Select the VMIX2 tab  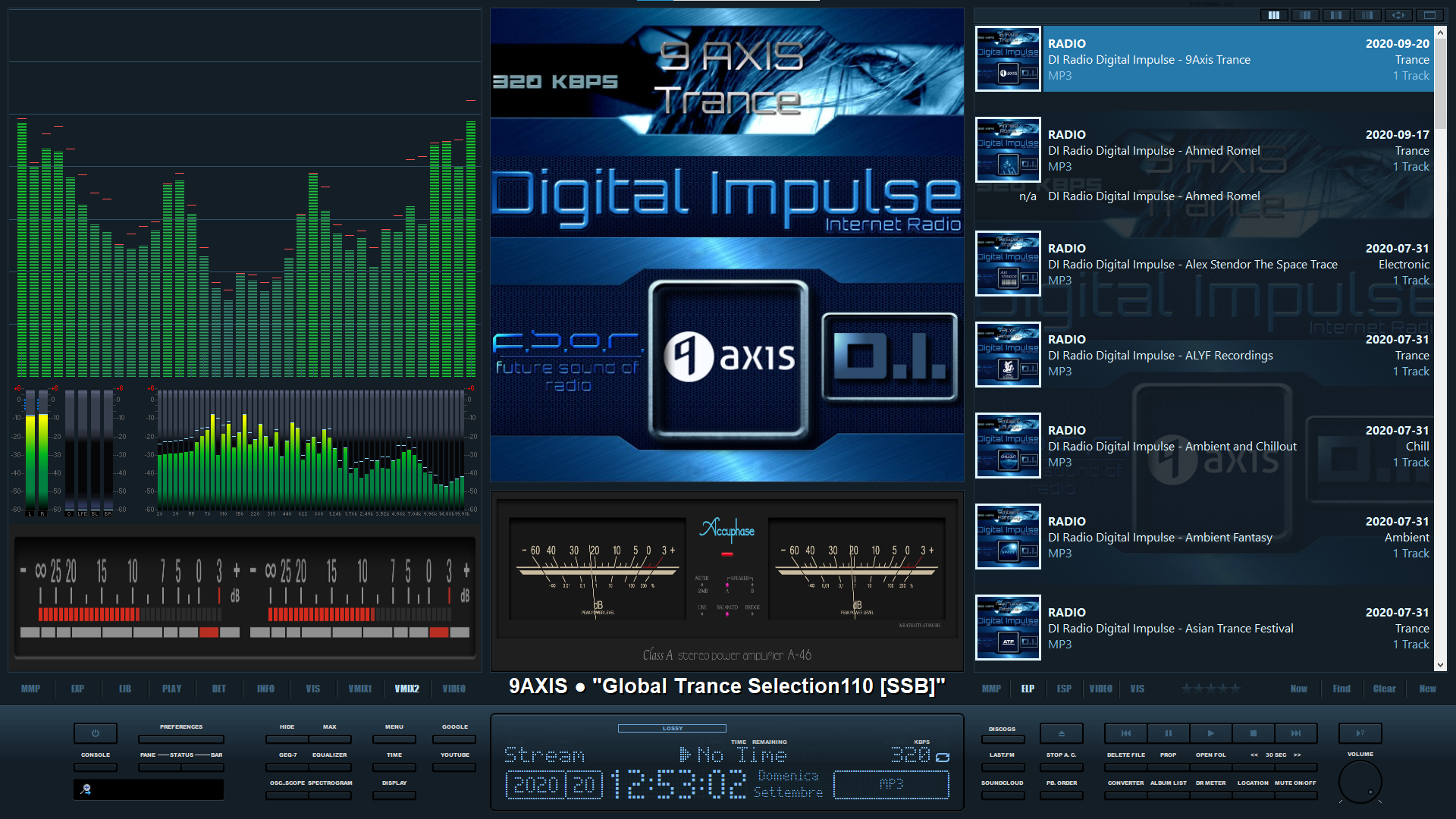(406, 689)
